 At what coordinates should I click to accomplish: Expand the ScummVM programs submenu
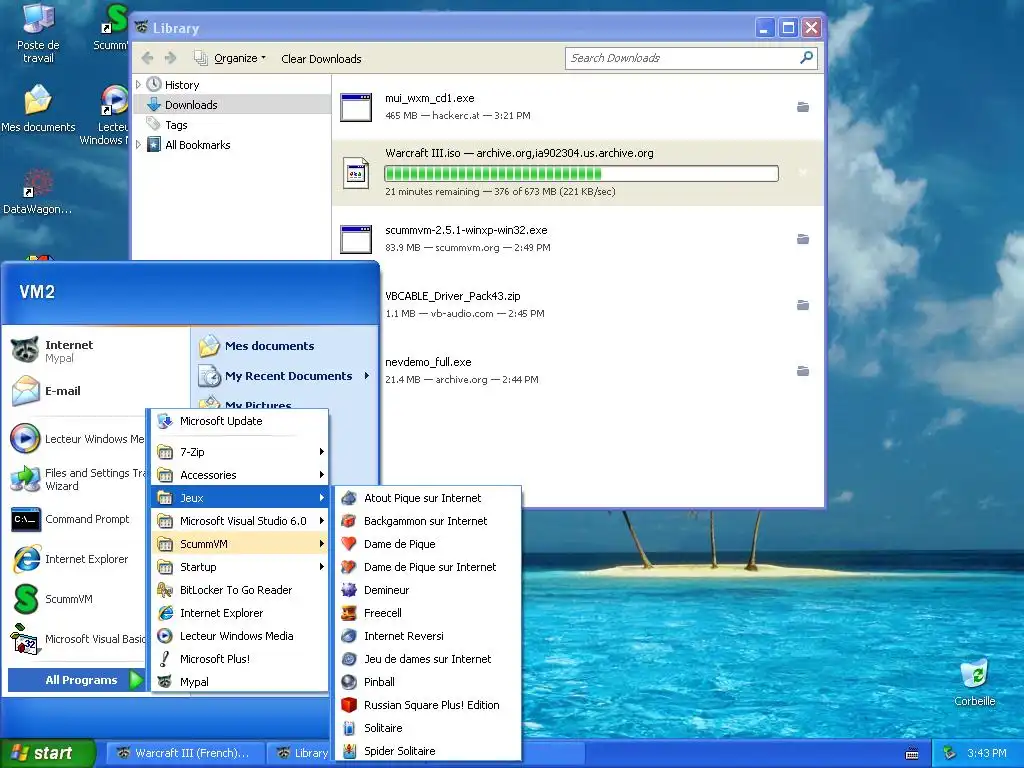point(240,544)
